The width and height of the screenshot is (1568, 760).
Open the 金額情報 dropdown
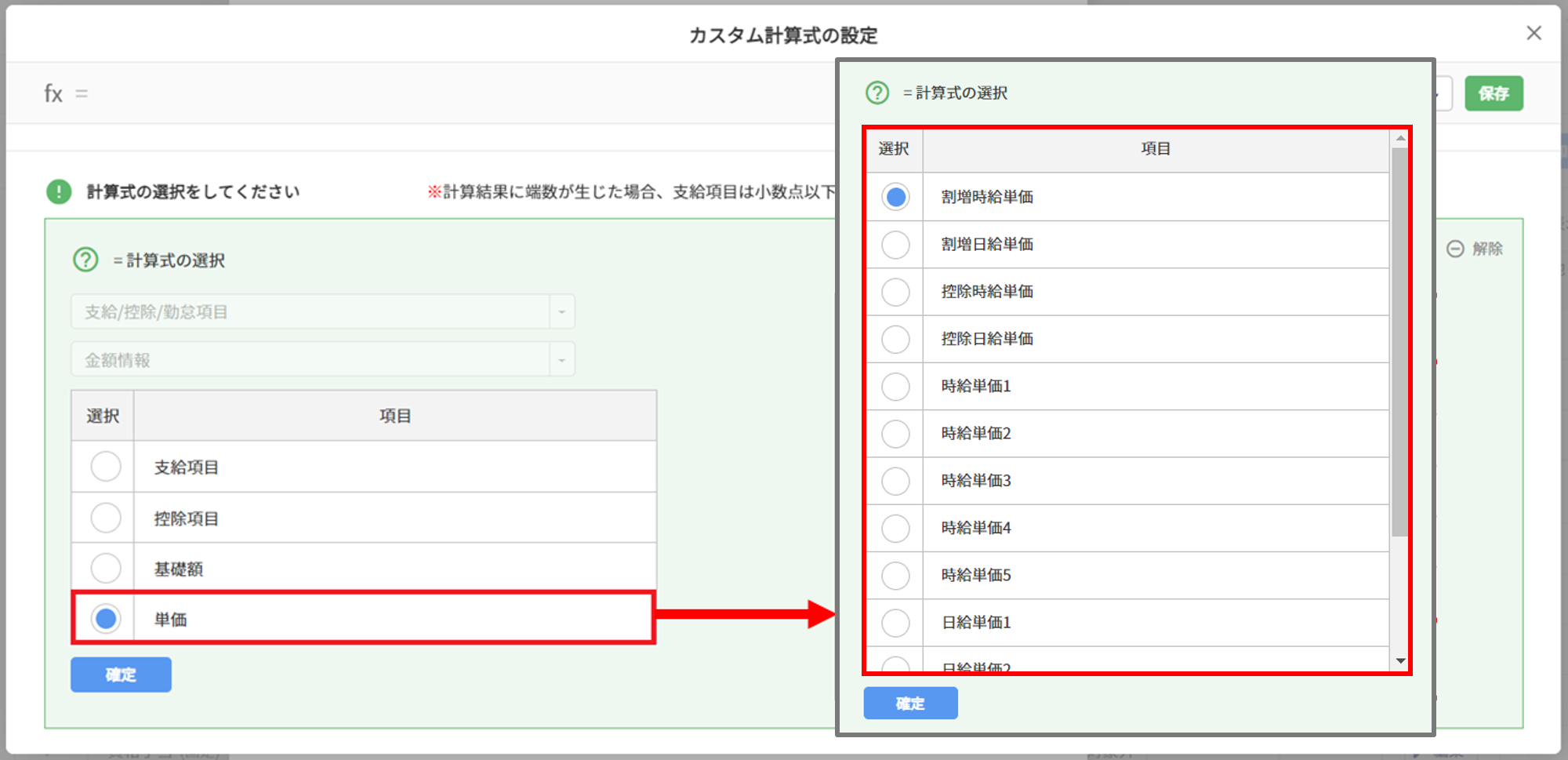coord(322,359)
